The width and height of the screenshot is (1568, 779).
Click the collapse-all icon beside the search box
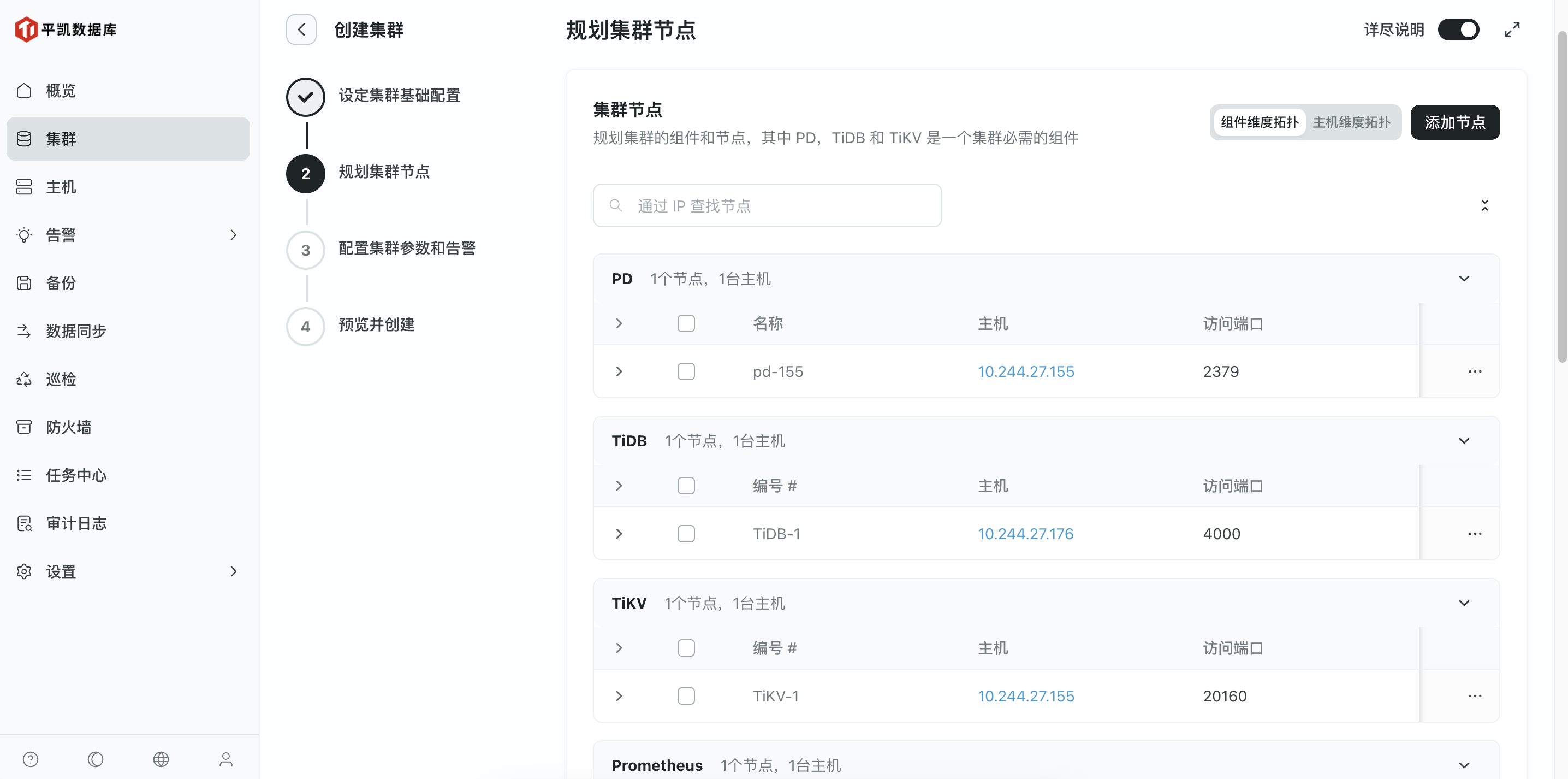click(1484, 205)
